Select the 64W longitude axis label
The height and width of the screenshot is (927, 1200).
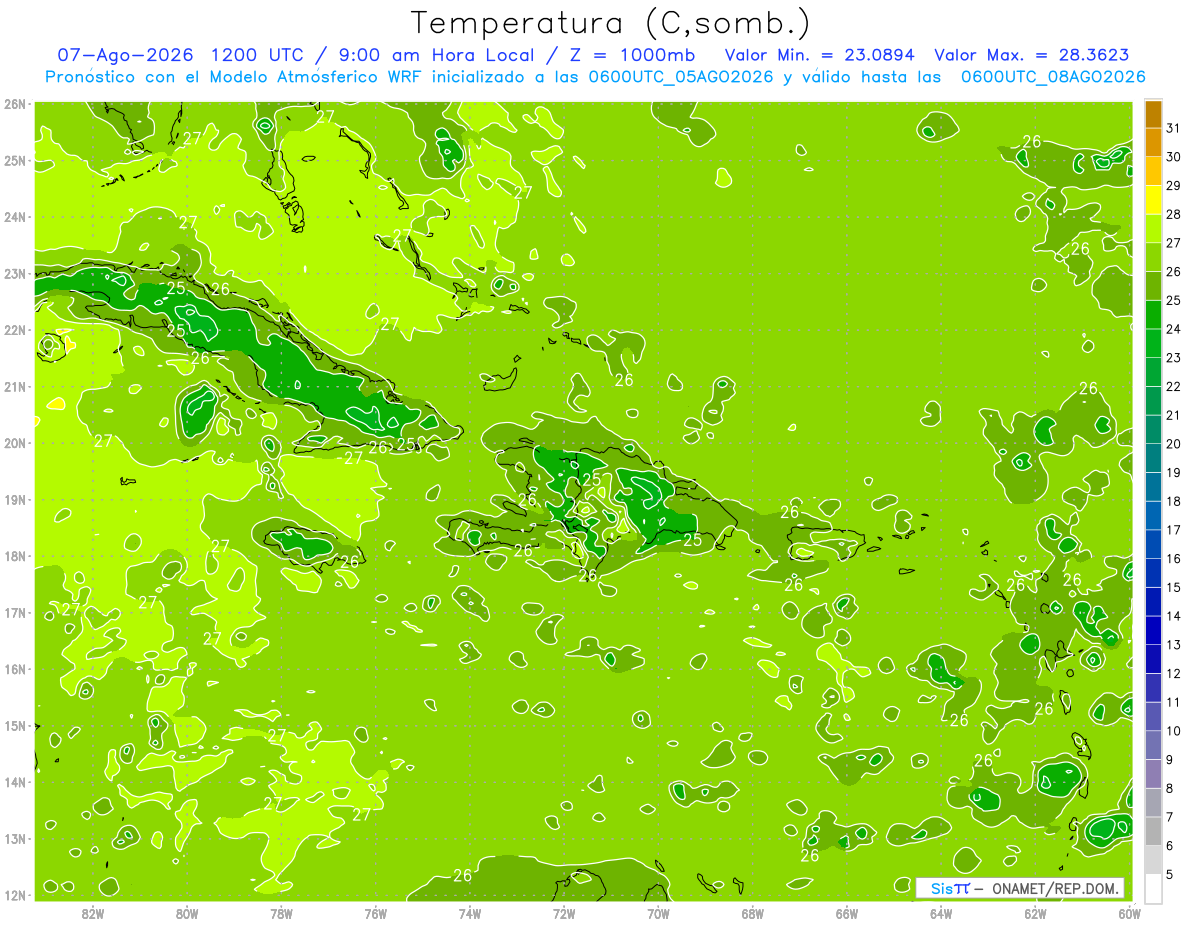941,913
